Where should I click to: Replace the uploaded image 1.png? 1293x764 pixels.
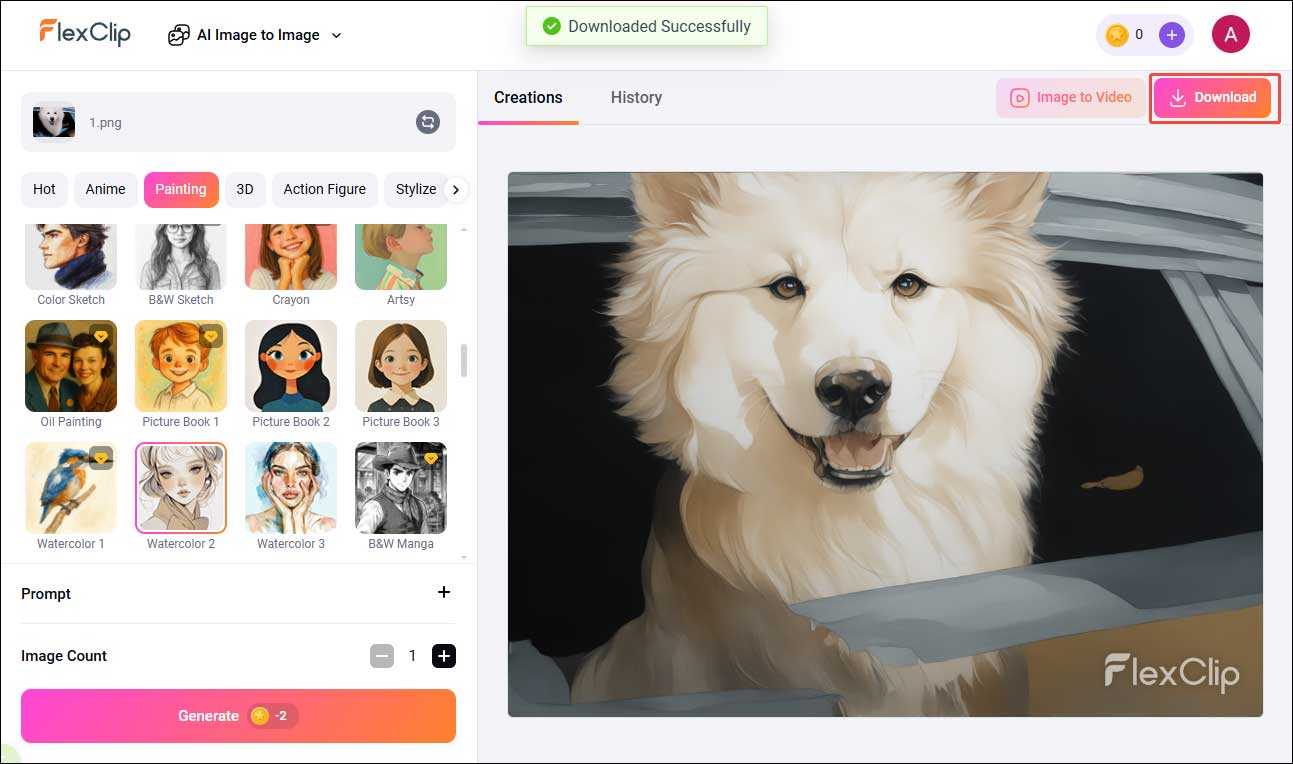428,122
